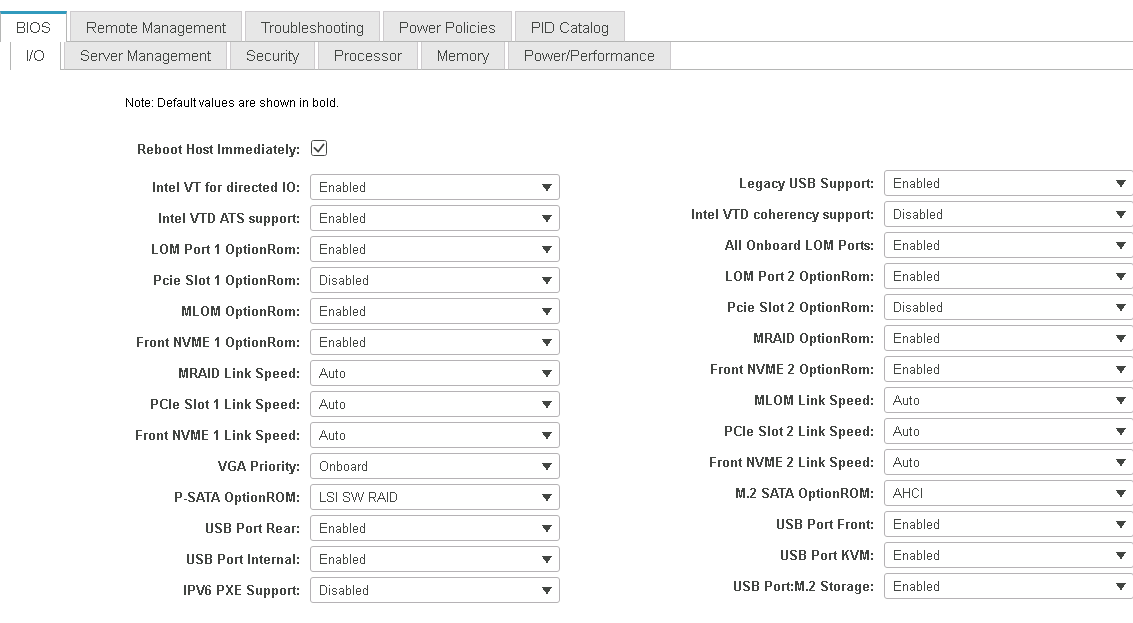Switch to the Security sub-tab

(272, 56)
